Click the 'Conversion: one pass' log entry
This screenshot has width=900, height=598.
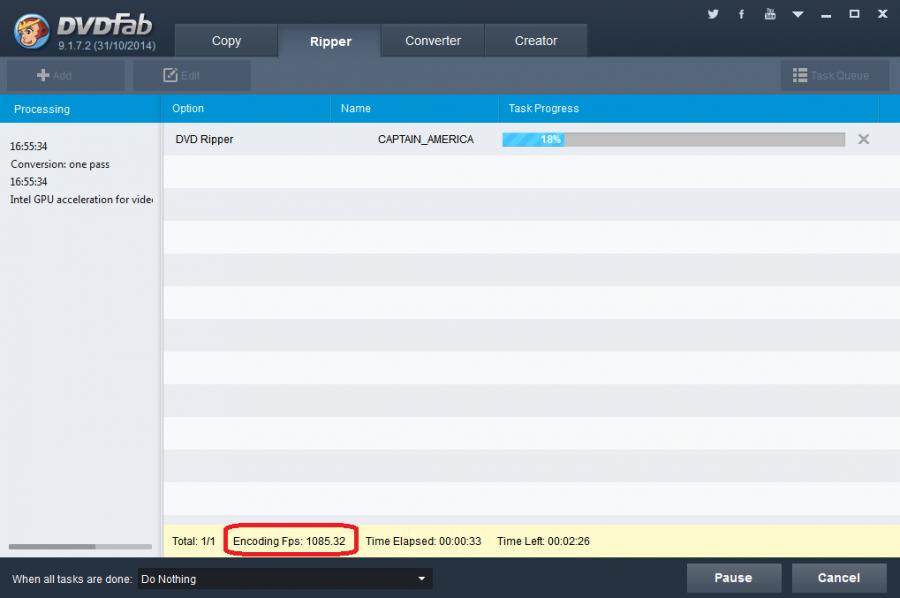[x=60, y=164]
